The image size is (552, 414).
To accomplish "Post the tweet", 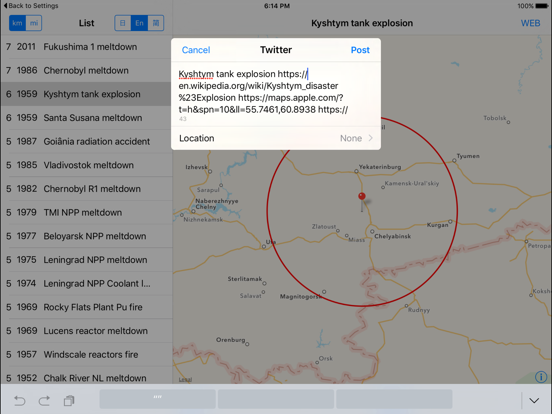I will point(360,50).
